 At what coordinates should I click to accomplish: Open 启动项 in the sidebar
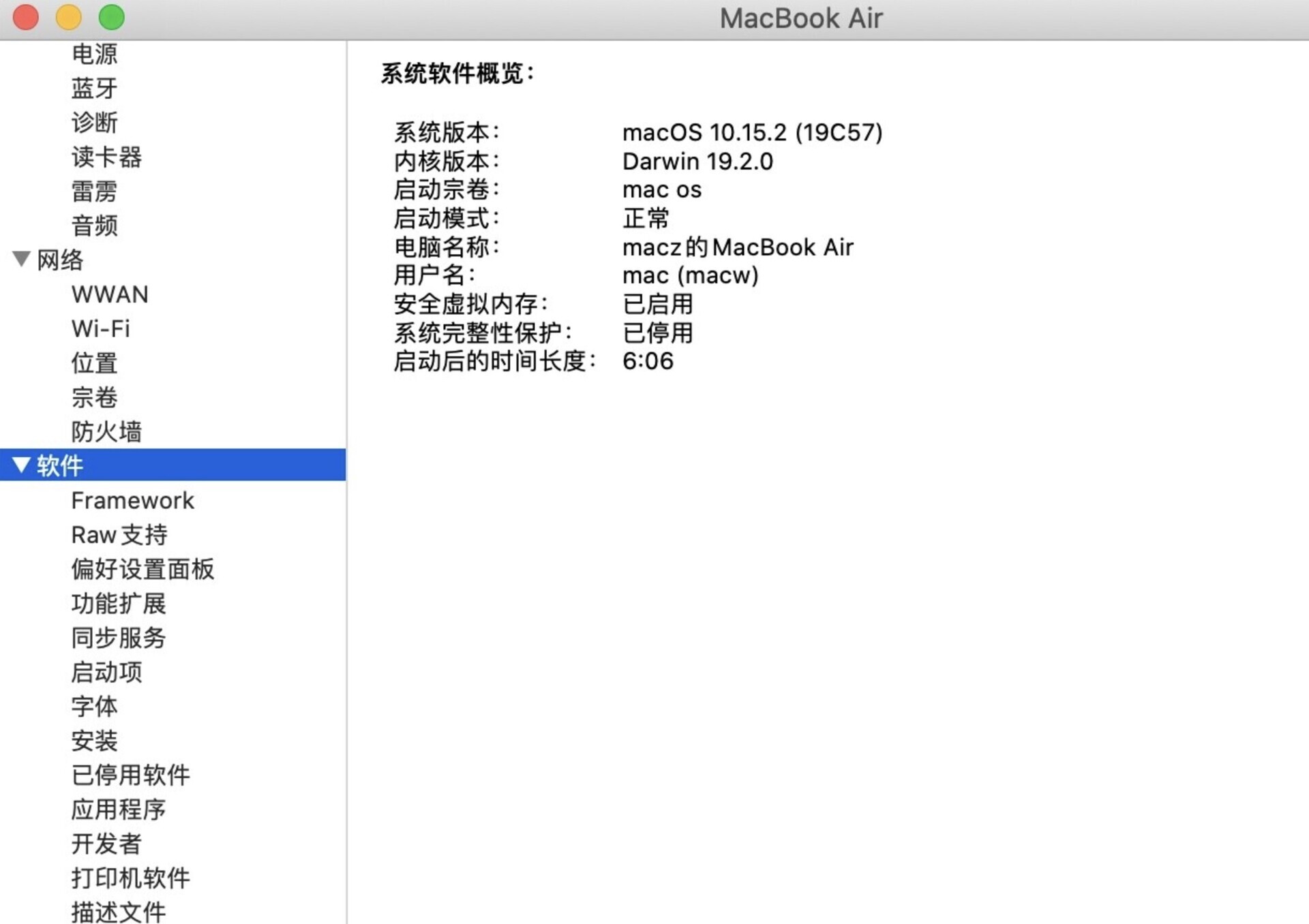pyautogui.click(x=106, y=672)
